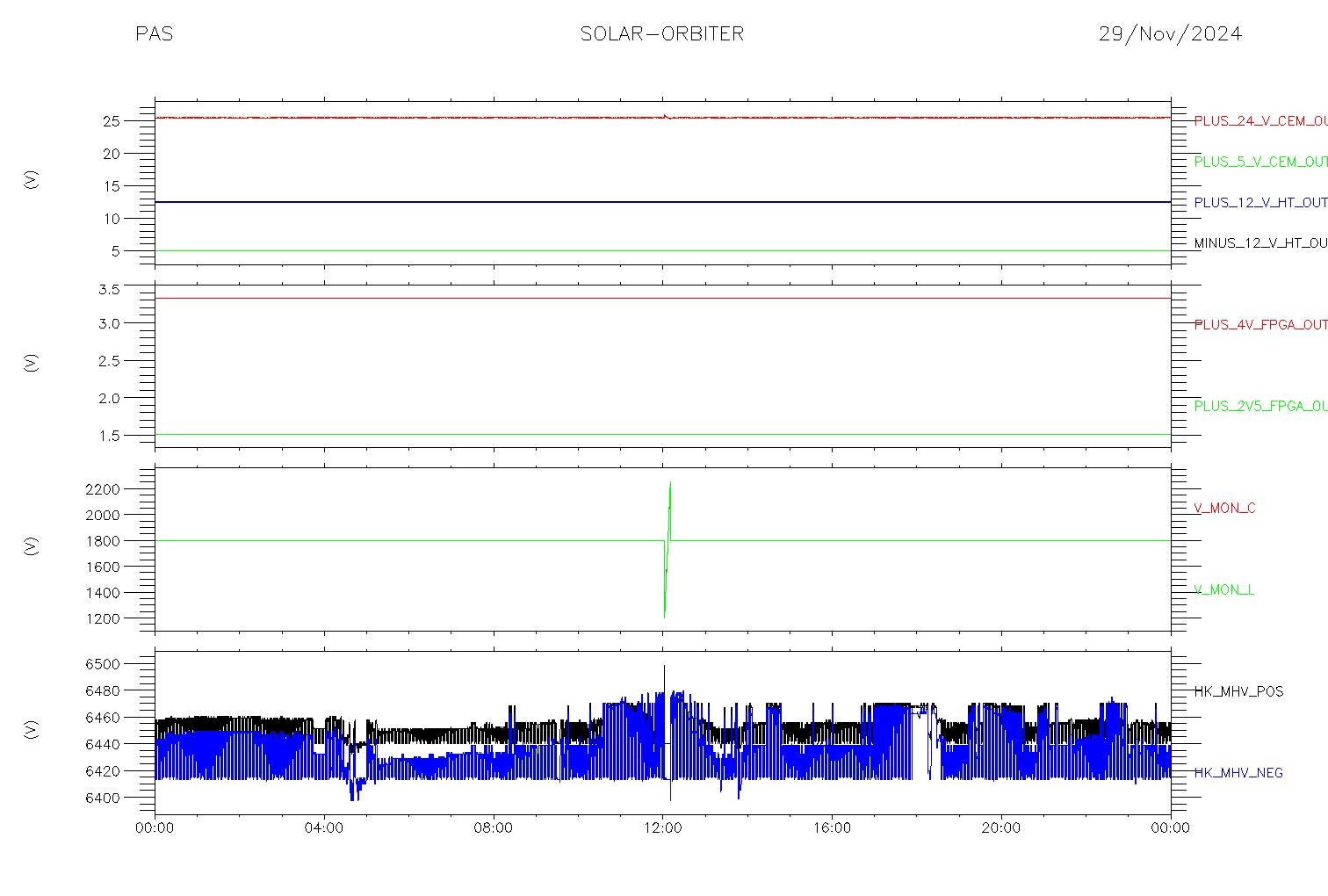
Task: Select the PLUS_5_V_CEM_OUT legend label
Action: (1260, 162)
